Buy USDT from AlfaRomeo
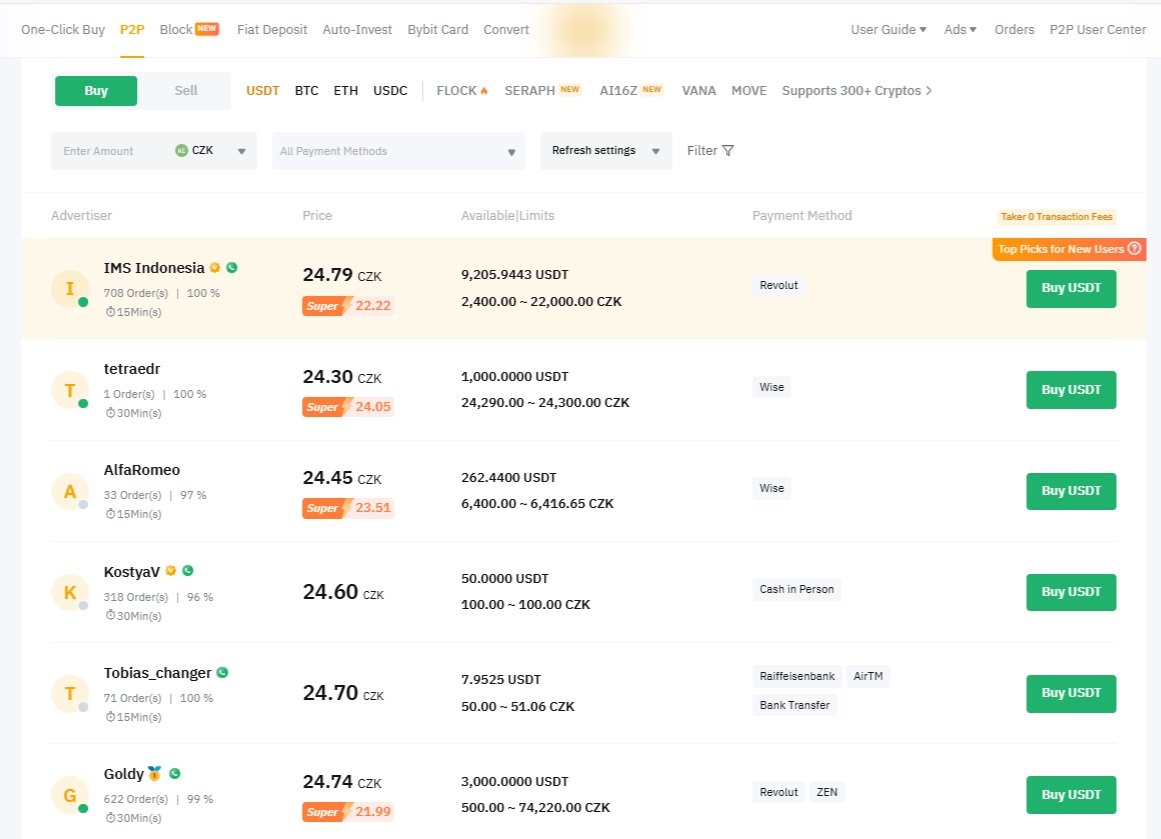The width and height of the screenshot is (1161, 839). click(1071, 491)
